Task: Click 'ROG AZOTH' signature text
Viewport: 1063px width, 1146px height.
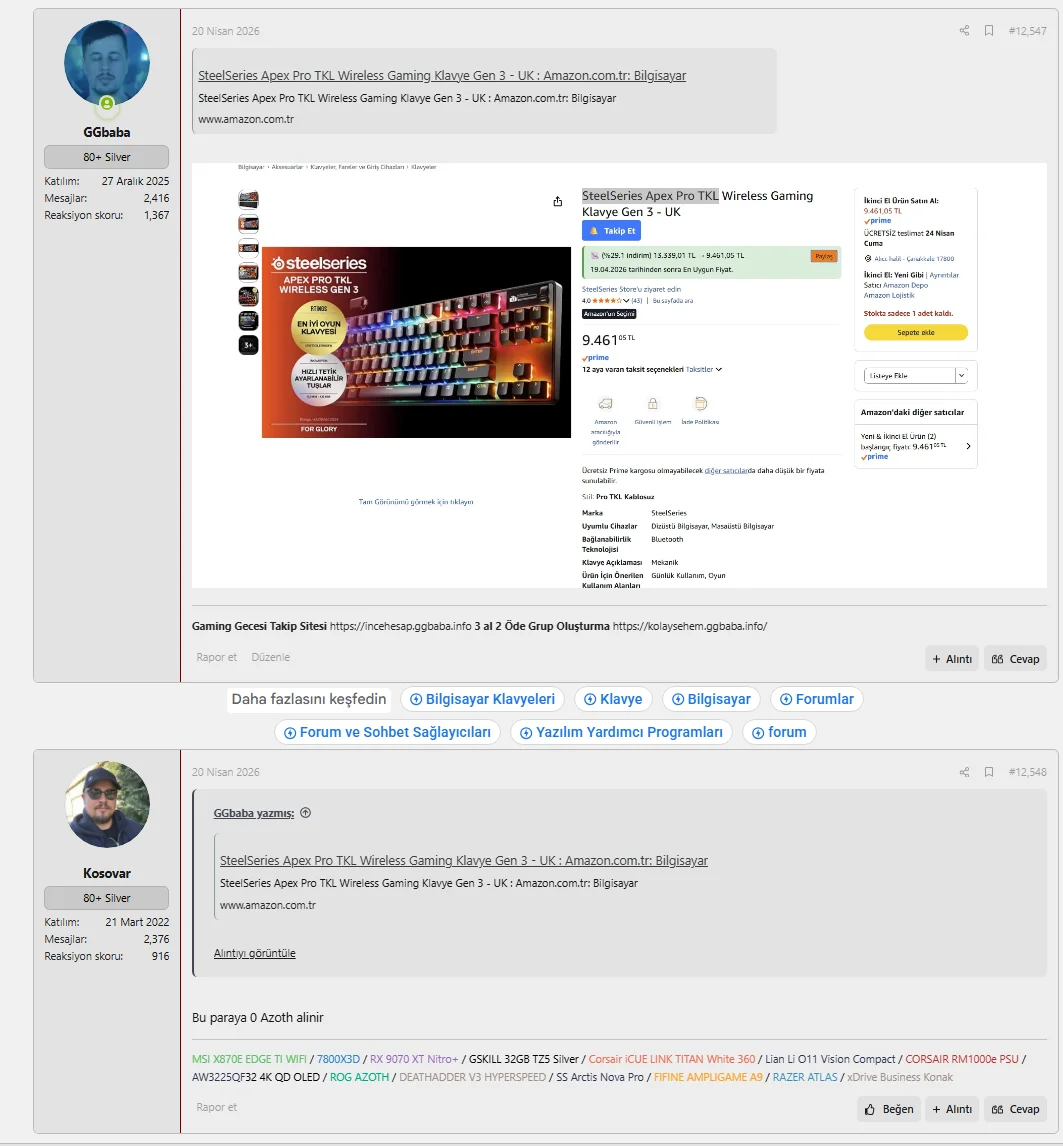Action: click(359, 1077)
